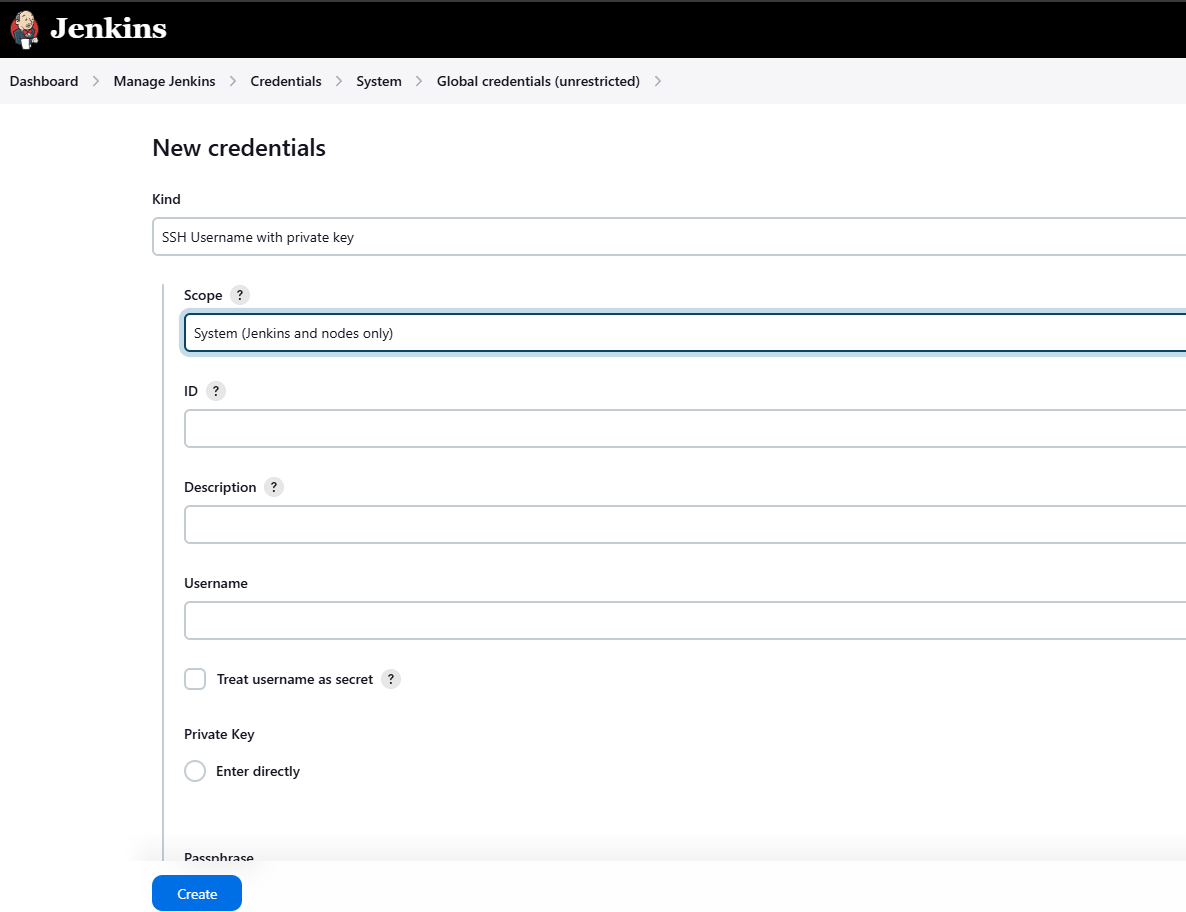The image size is (1186, 912).
Task: Open the Scope dropdown
Action: point(685,333)
